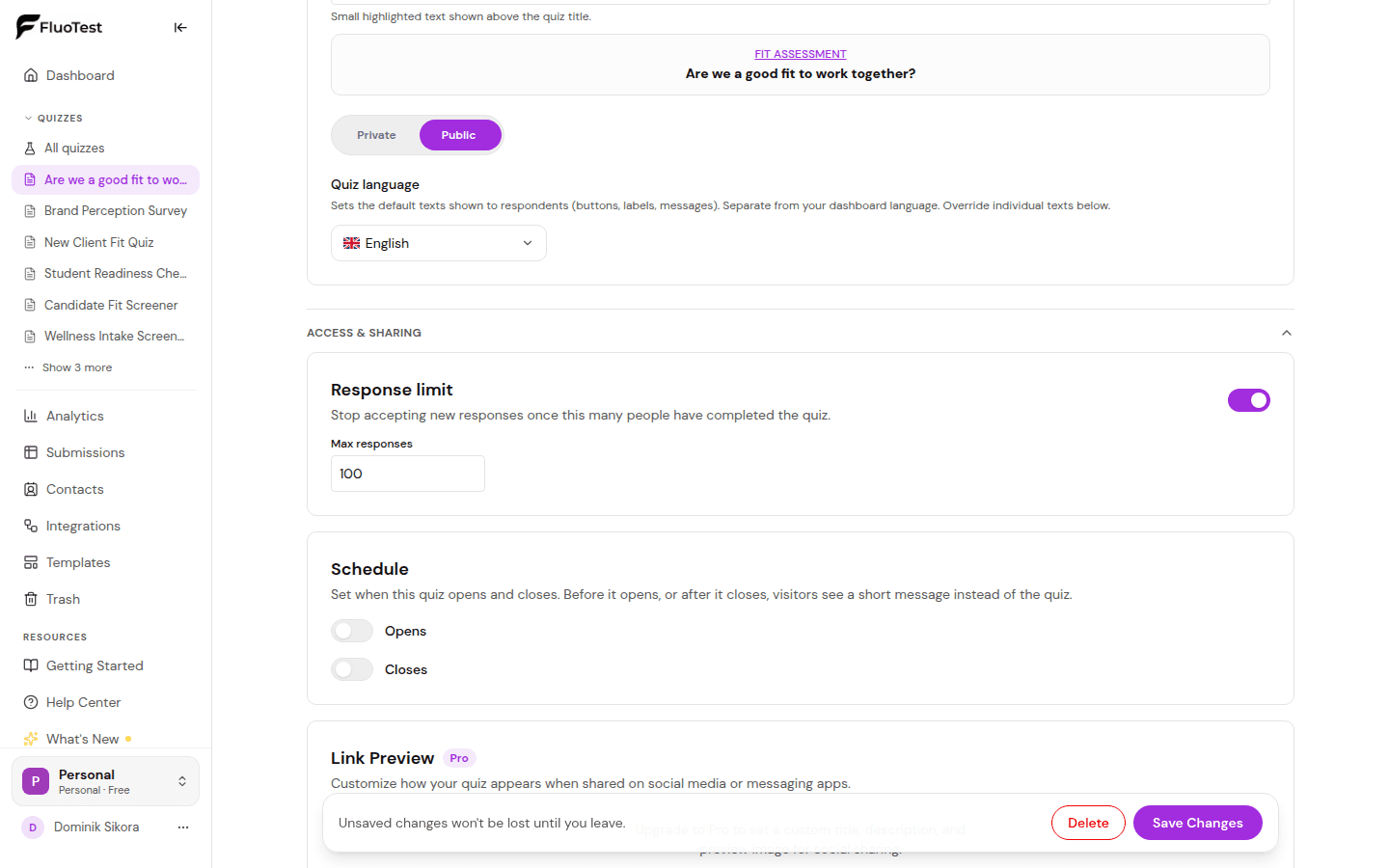This screenshot has width=1389, height=868.
Task: Select the current quiz in the sidebar
Action: tap(105, 179)
